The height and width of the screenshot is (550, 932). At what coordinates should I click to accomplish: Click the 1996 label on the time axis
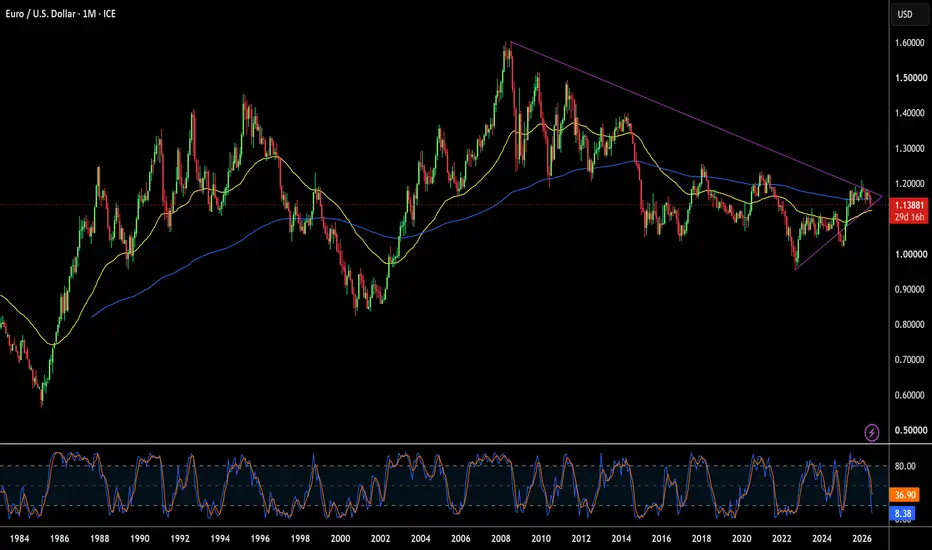[x=260, y=539]
